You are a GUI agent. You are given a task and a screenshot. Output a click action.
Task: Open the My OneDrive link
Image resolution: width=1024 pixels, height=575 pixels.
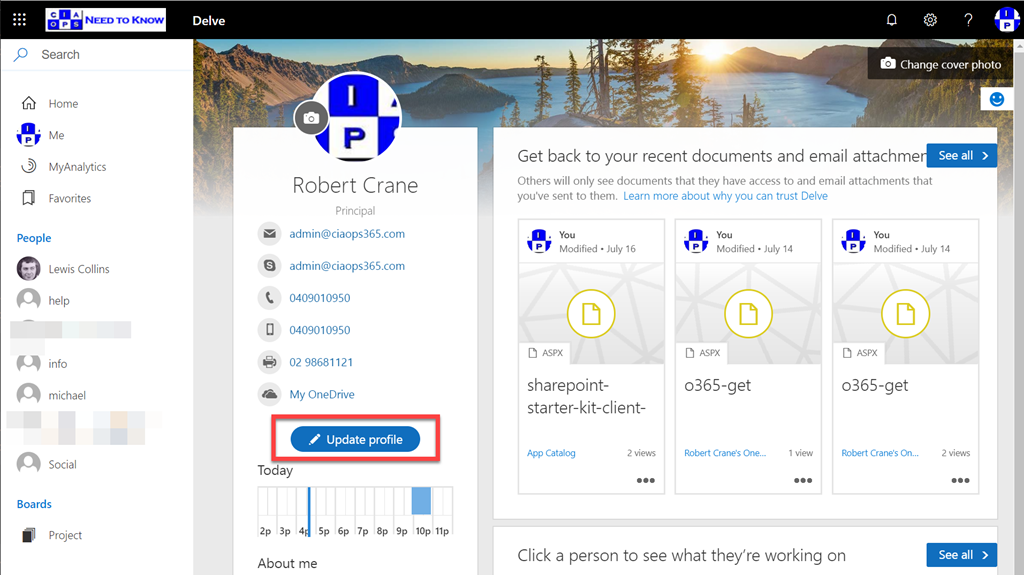point(322,394)
